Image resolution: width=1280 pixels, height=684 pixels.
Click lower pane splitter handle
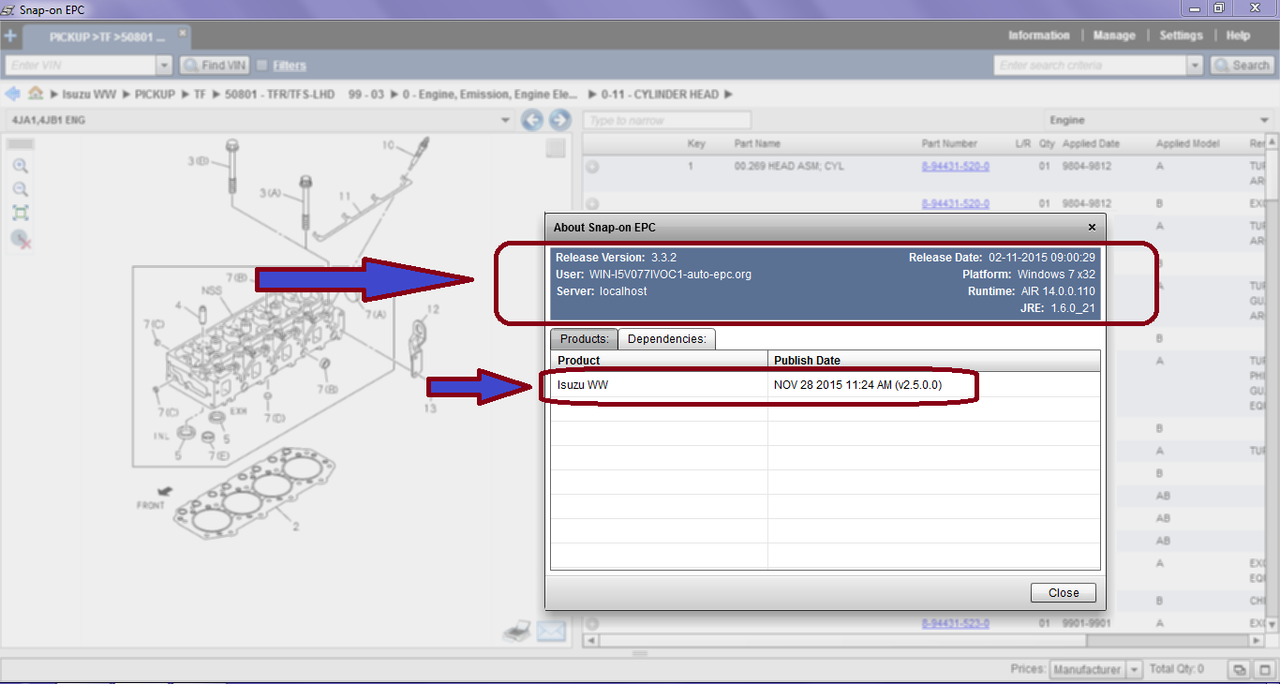(x=640, y=653)
